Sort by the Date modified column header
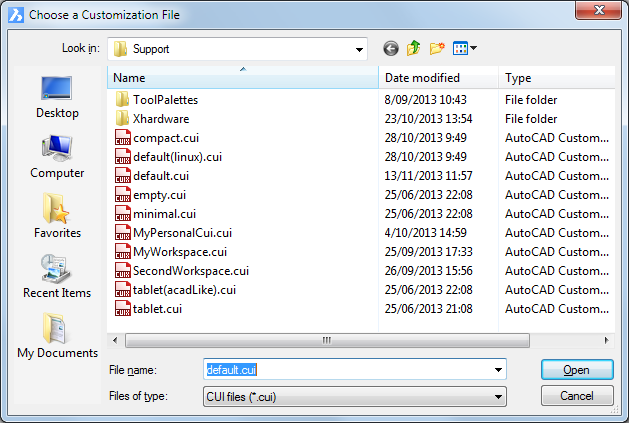The image size is (629, 423). click(438, 77)
